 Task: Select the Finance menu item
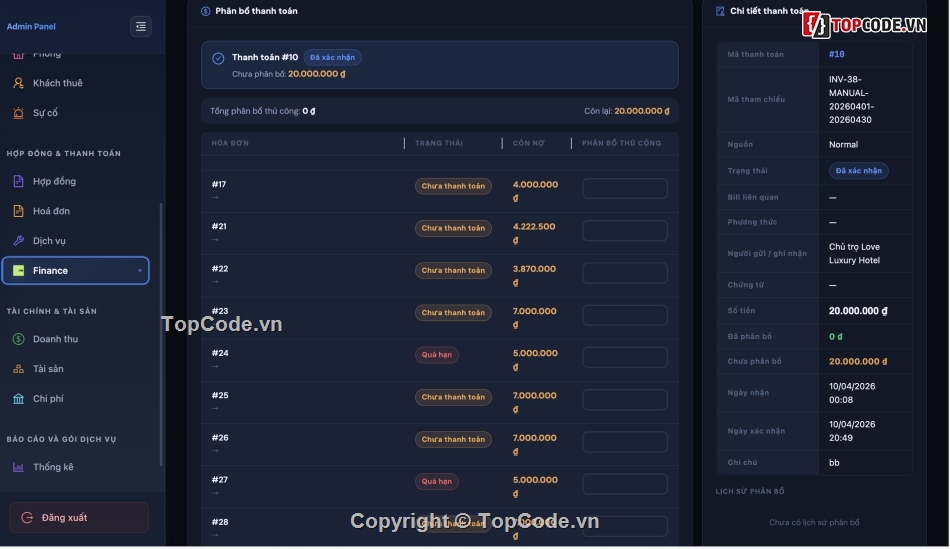point(76,271)
